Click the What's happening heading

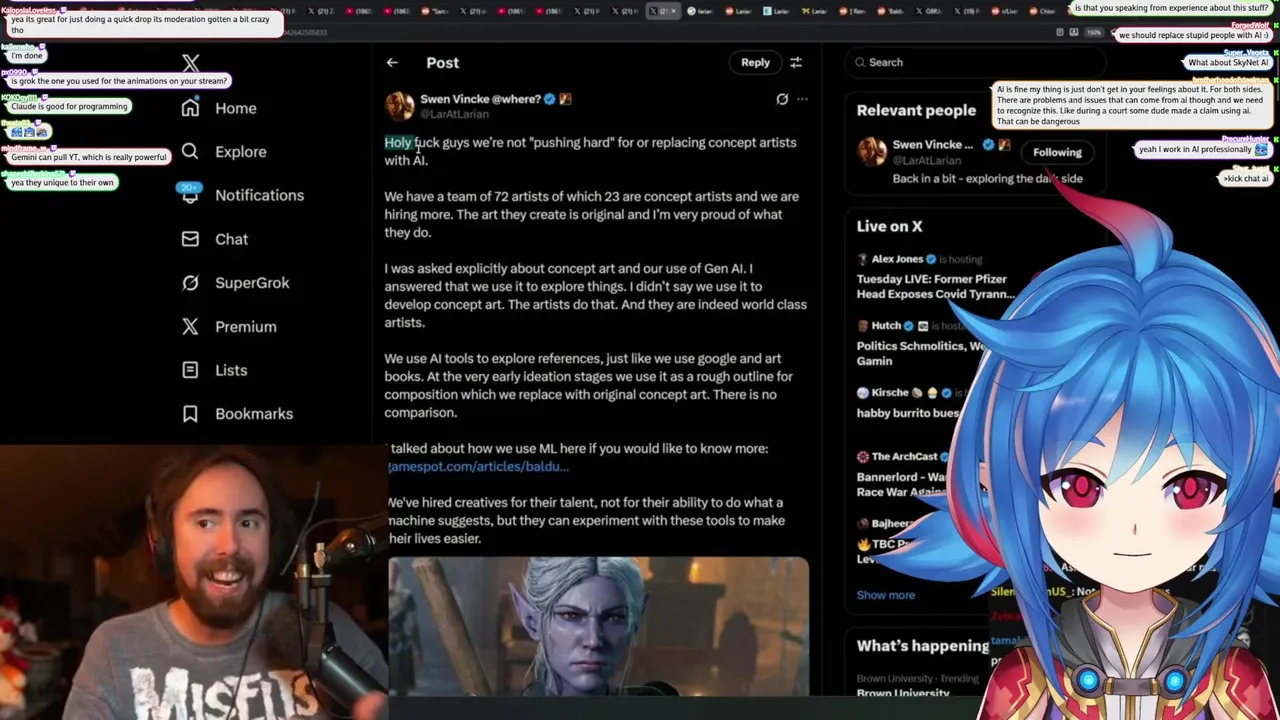point(922,646)
